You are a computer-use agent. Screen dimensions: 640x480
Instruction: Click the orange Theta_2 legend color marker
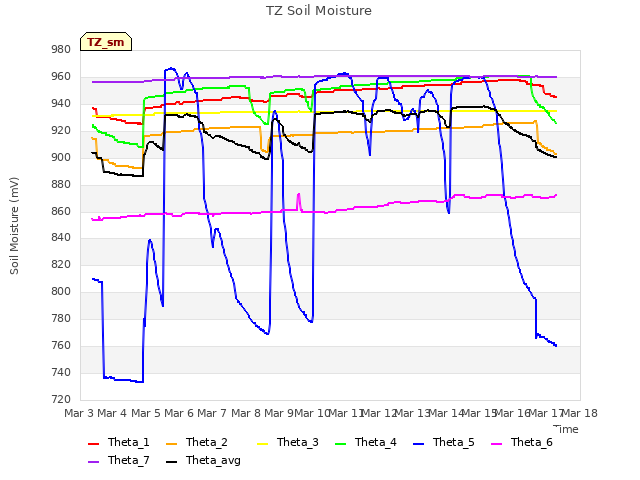point(171,444)
